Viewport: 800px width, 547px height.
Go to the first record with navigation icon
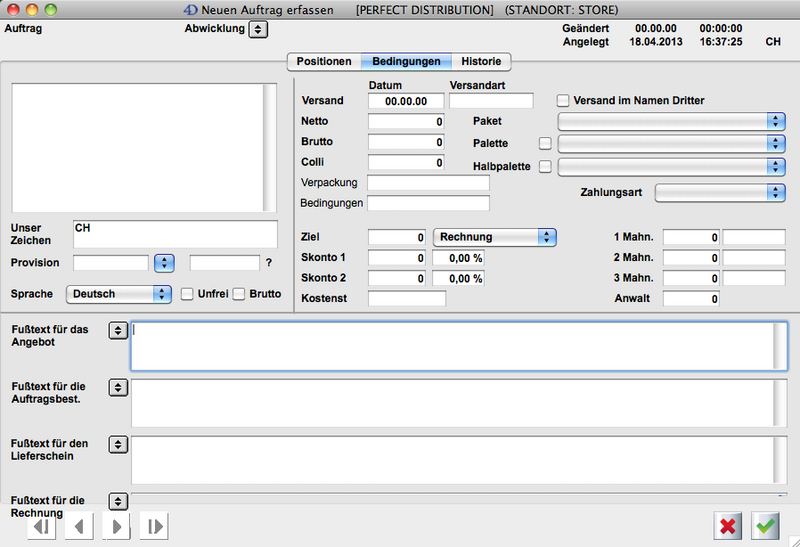coord(41,526)
